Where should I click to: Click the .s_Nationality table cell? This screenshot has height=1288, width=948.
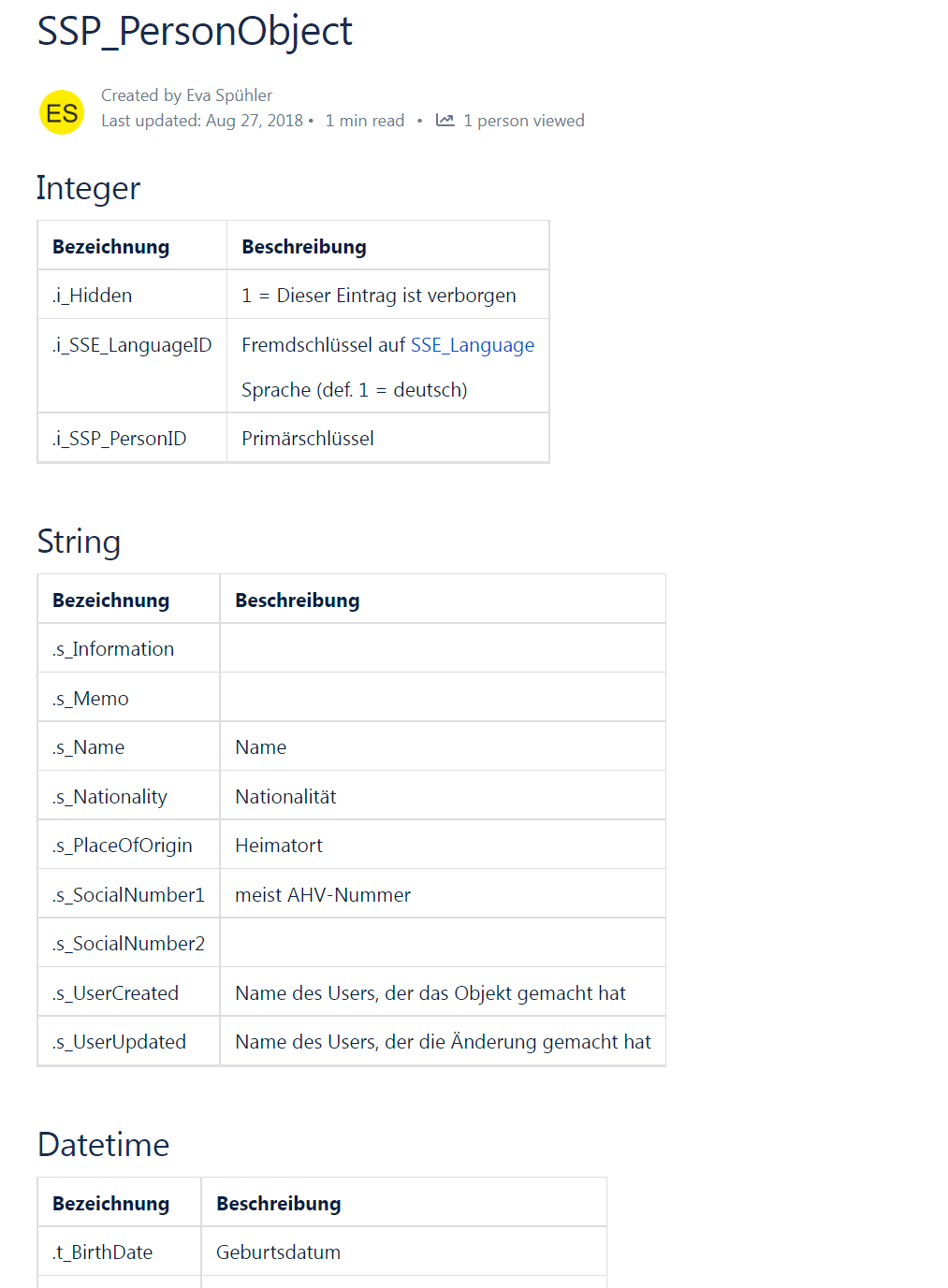110,797
